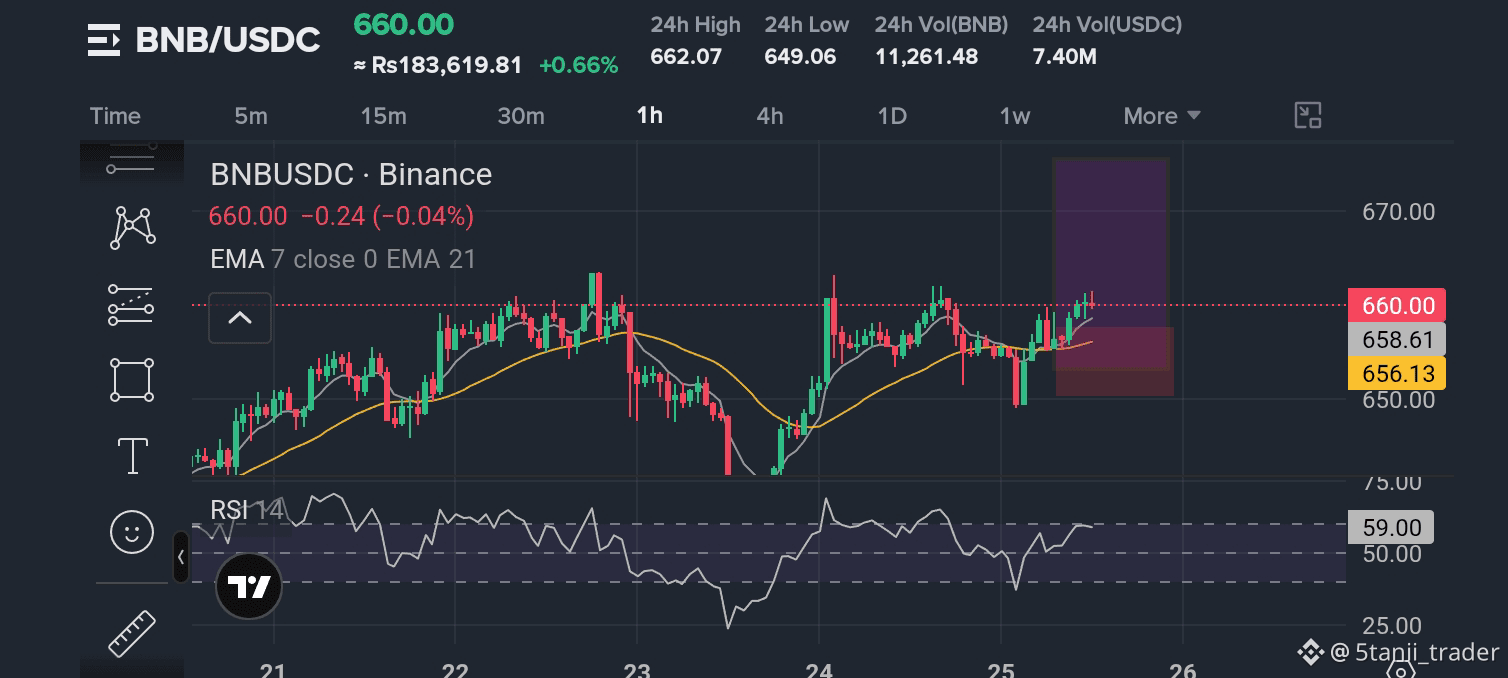This screenshot has height=678, width=1508.
Task: Click the 24h Low value 649.06
Action: click(800, 57)
